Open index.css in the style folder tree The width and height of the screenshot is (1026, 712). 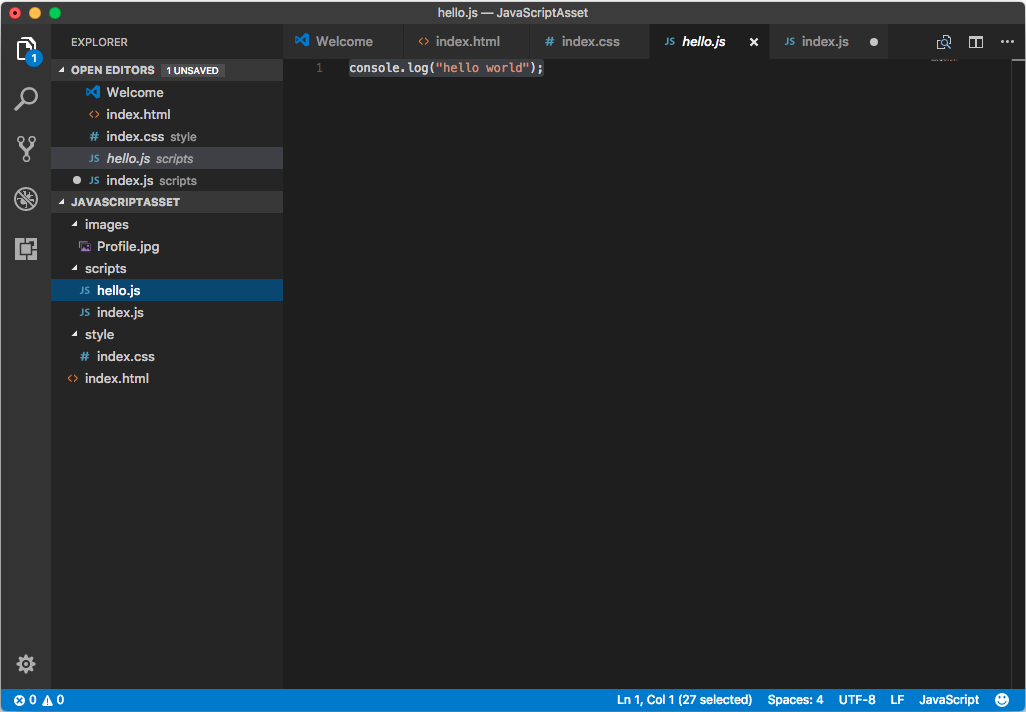(167, 356)
